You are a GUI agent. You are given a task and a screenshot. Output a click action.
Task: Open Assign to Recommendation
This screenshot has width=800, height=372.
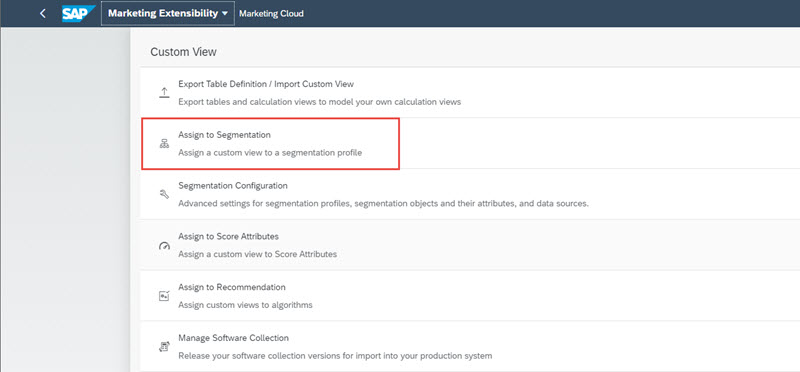tap(232, 287)
